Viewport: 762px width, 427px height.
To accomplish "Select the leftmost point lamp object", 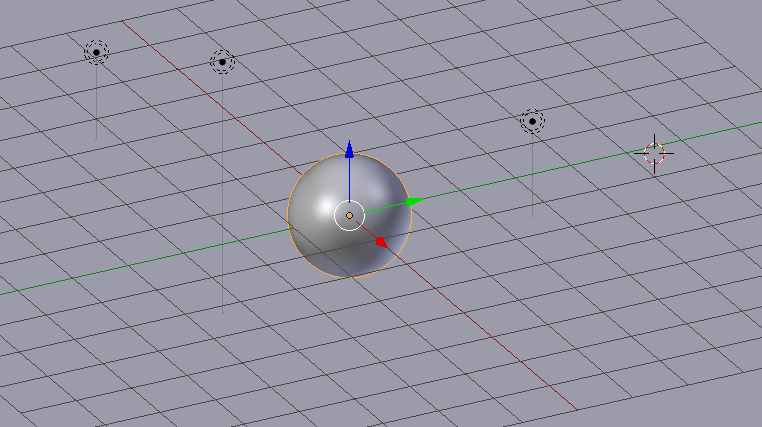I will pyautogui.click(x=96, y=52).
